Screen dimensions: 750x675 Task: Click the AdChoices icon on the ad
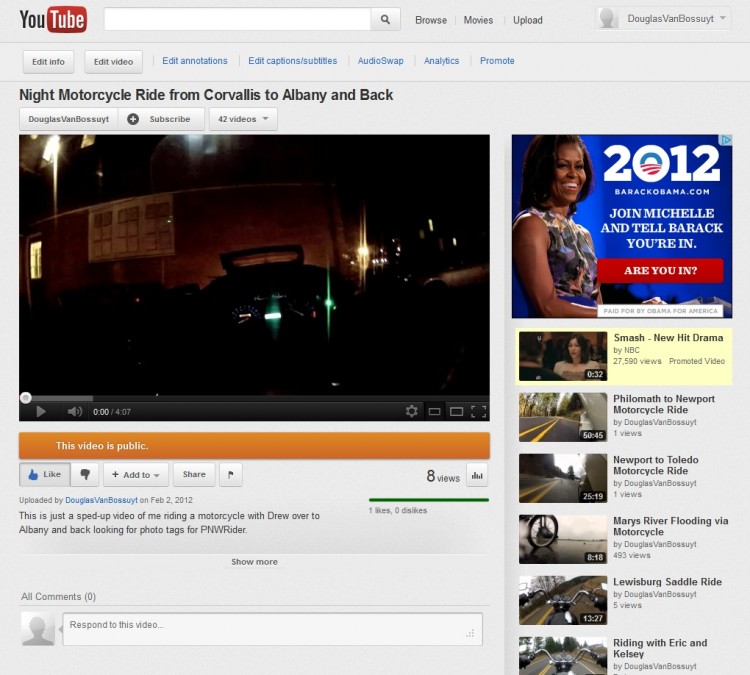727,140
